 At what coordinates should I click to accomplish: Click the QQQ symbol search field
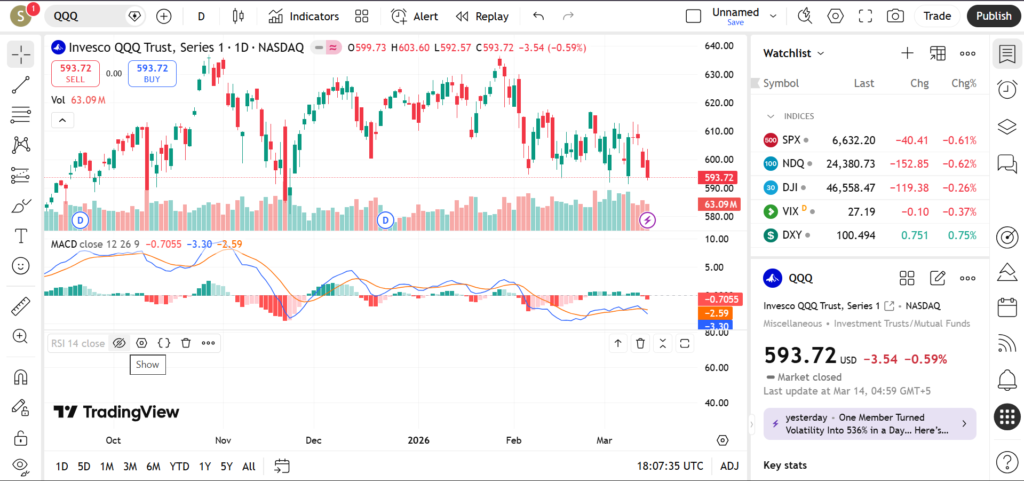88,16
